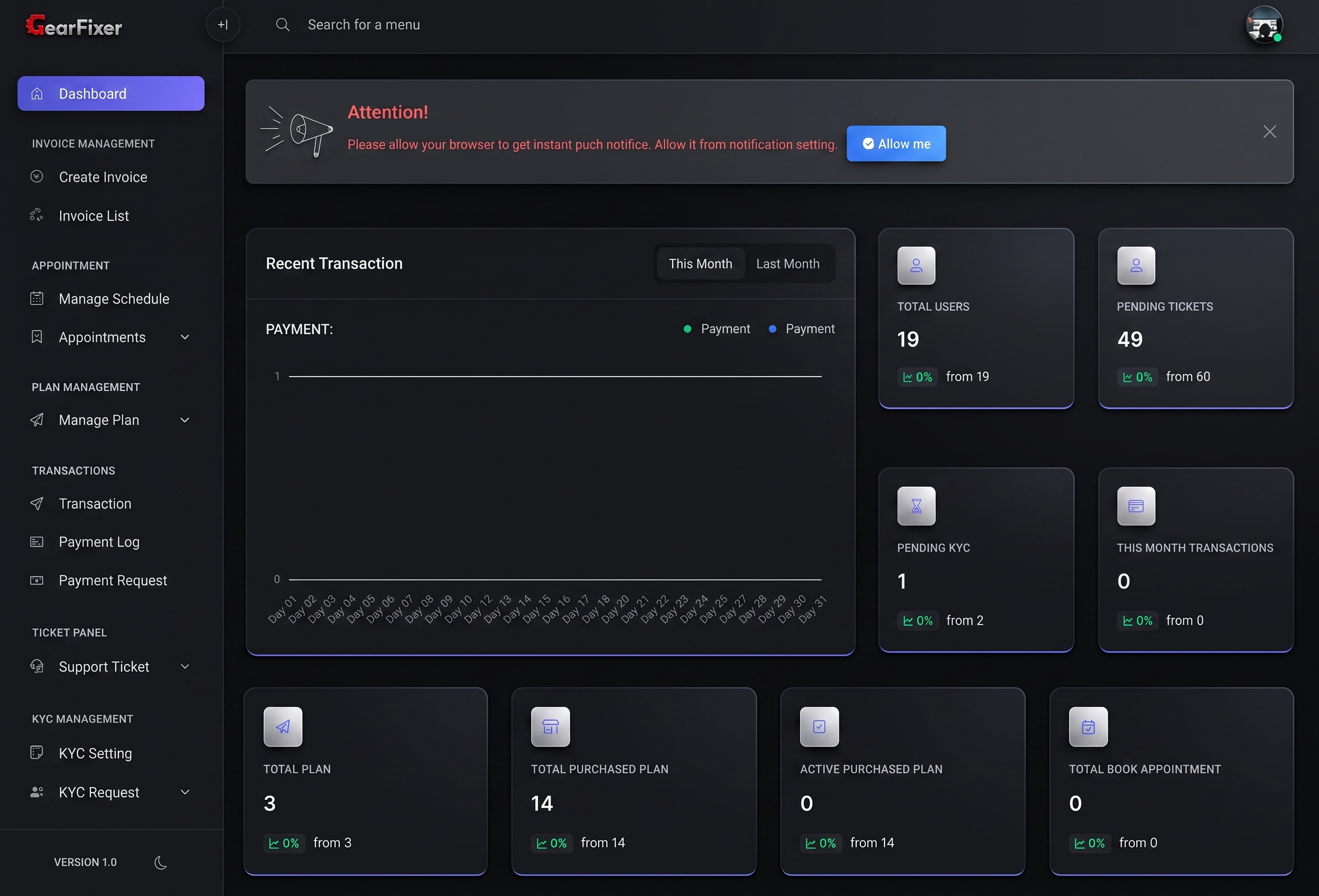Screen dimensions: 1319x896
Task: Click the Transaction paper-plane icon
Action: coord(37,503)
